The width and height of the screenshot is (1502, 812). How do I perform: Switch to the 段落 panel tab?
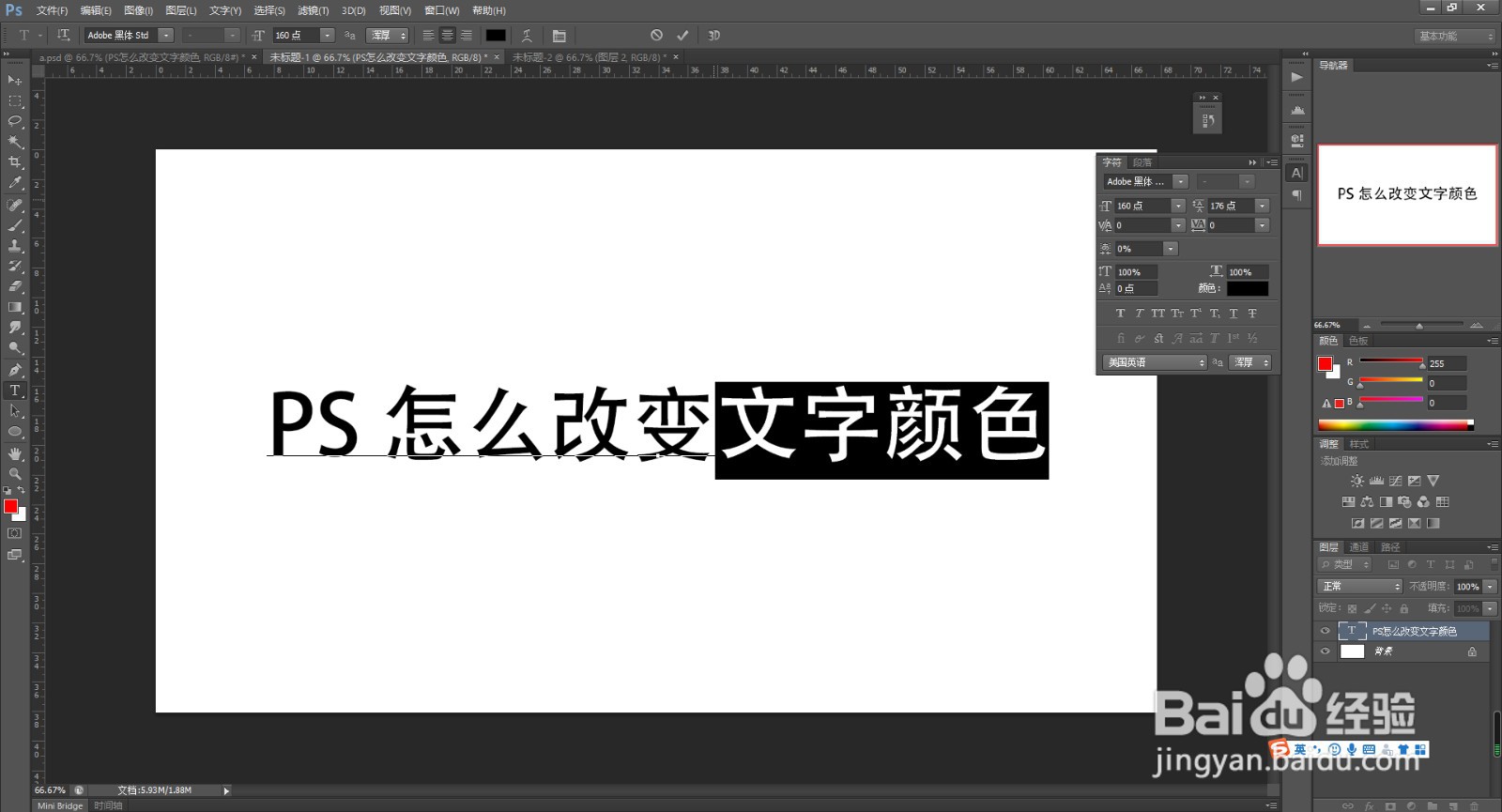(x=1142, y=162)
